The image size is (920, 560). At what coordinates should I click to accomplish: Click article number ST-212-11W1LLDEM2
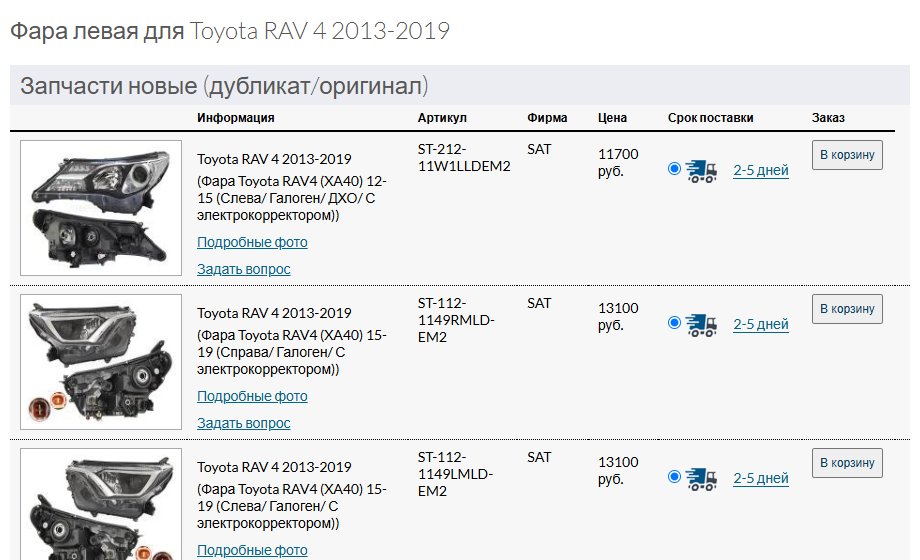464,157
